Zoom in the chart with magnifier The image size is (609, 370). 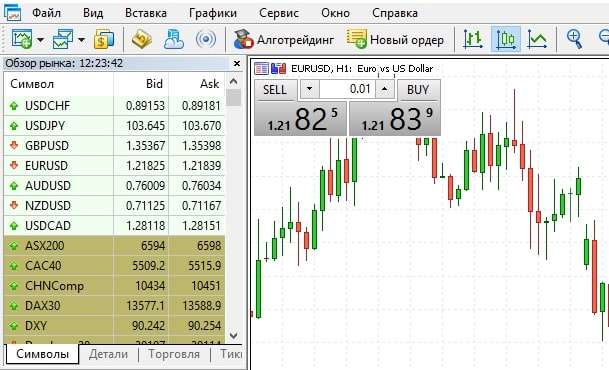574,39
